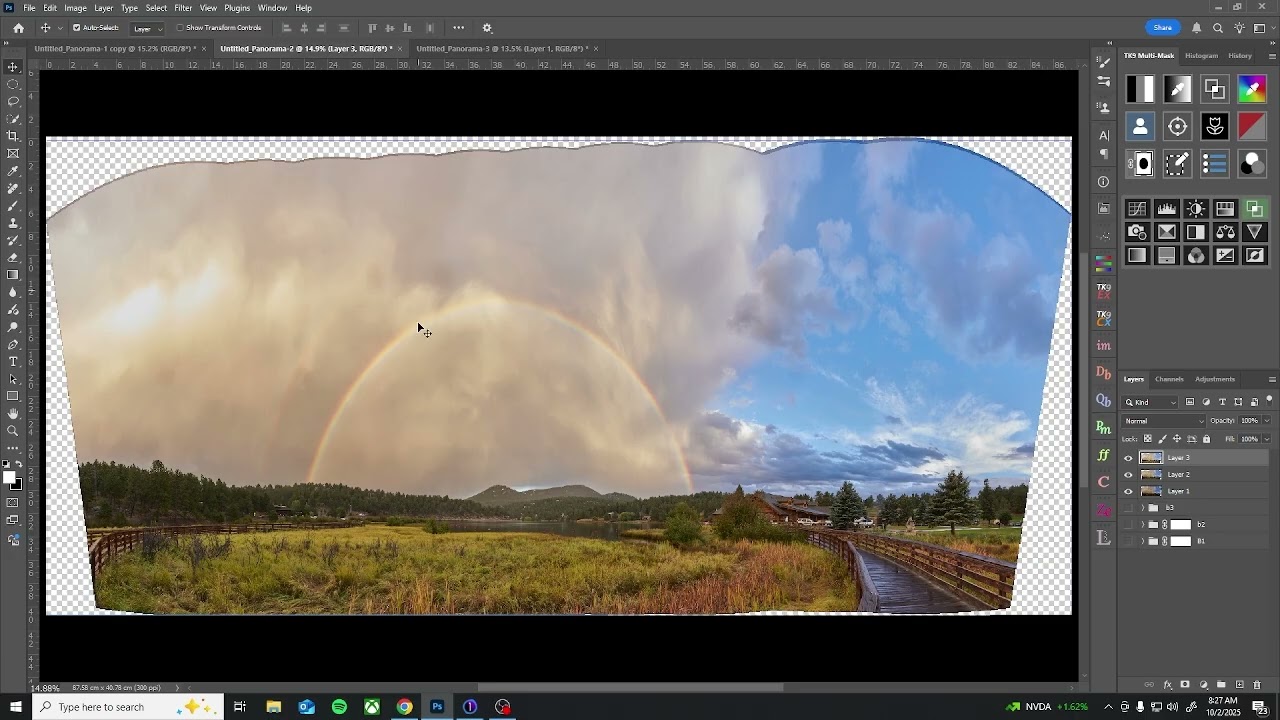Toggle the Auto-Select checkbox

[x=77, y=28]
